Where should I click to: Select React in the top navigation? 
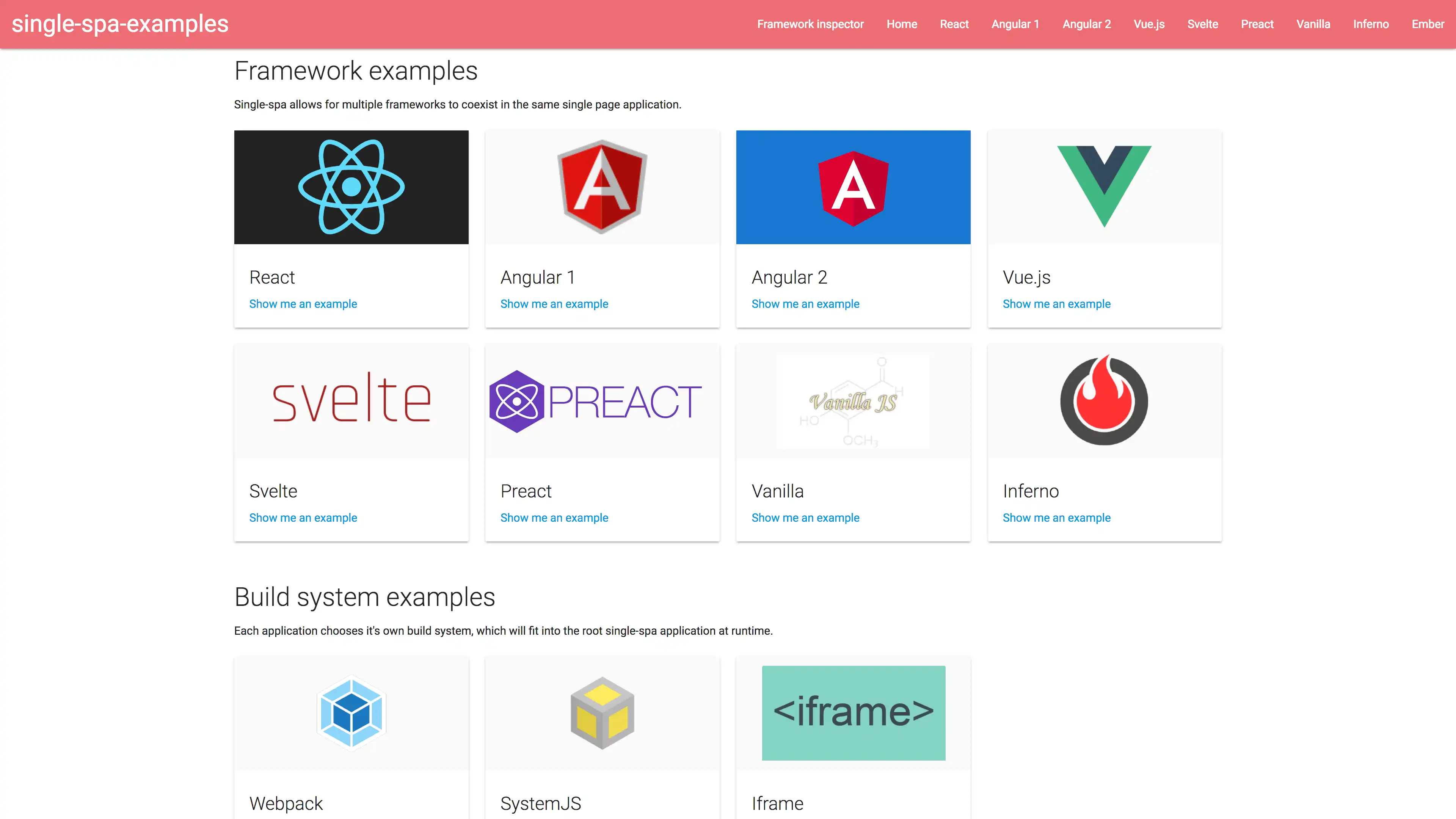click(954, 24)
